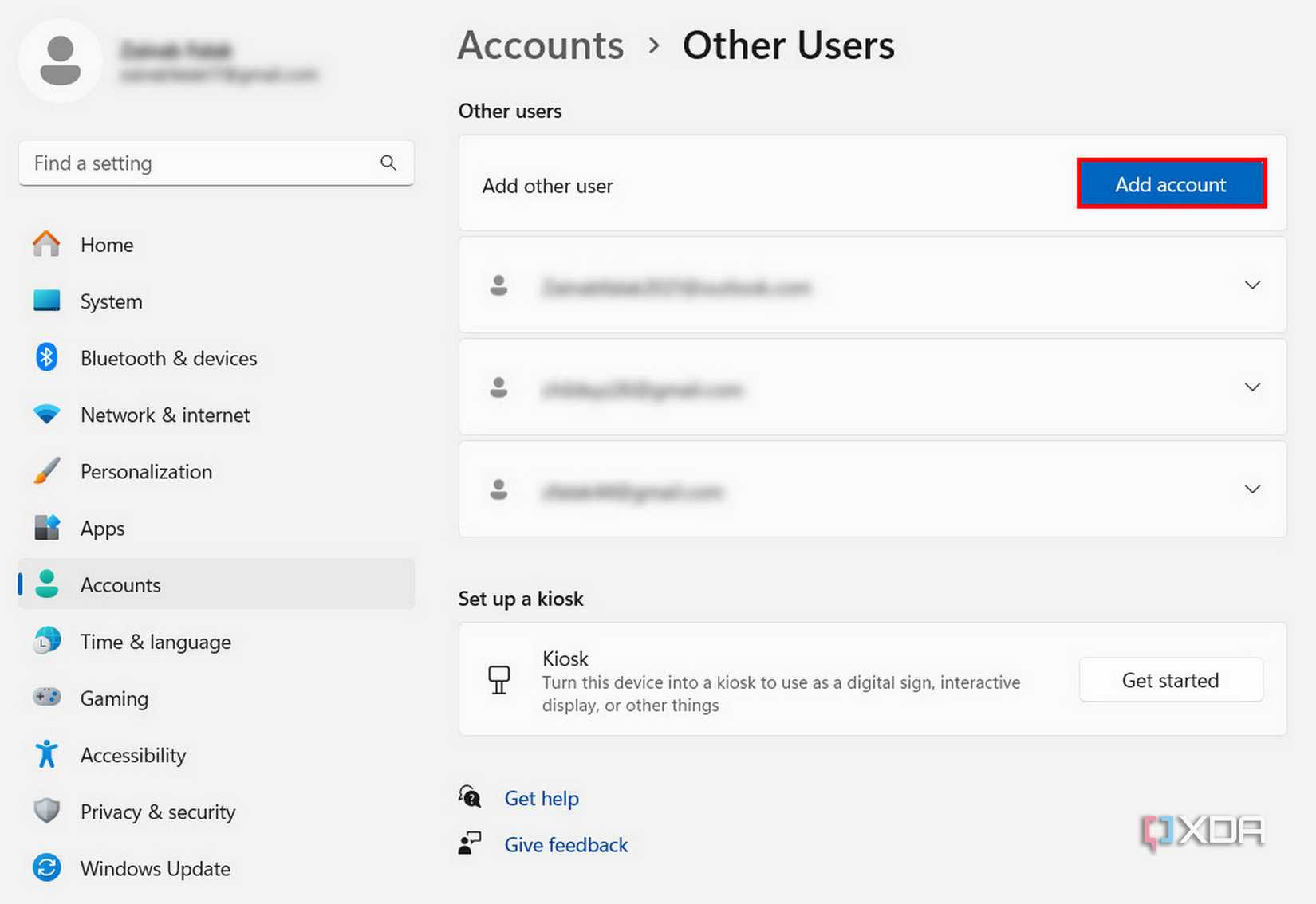Select Windows Update in sidebar

click(x=216, y=867)
